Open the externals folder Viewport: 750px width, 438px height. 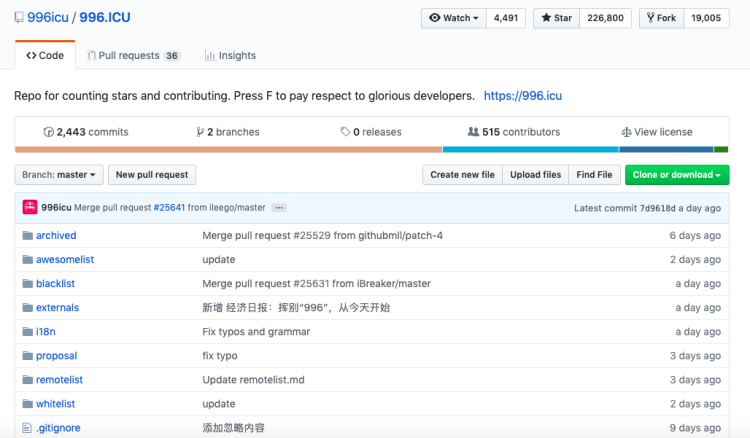click(x=57, y=307)
